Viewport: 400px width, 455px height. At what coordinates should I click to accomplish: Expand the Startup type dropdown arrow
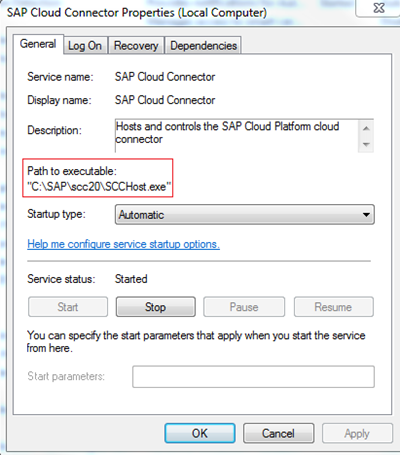[366, 215]
